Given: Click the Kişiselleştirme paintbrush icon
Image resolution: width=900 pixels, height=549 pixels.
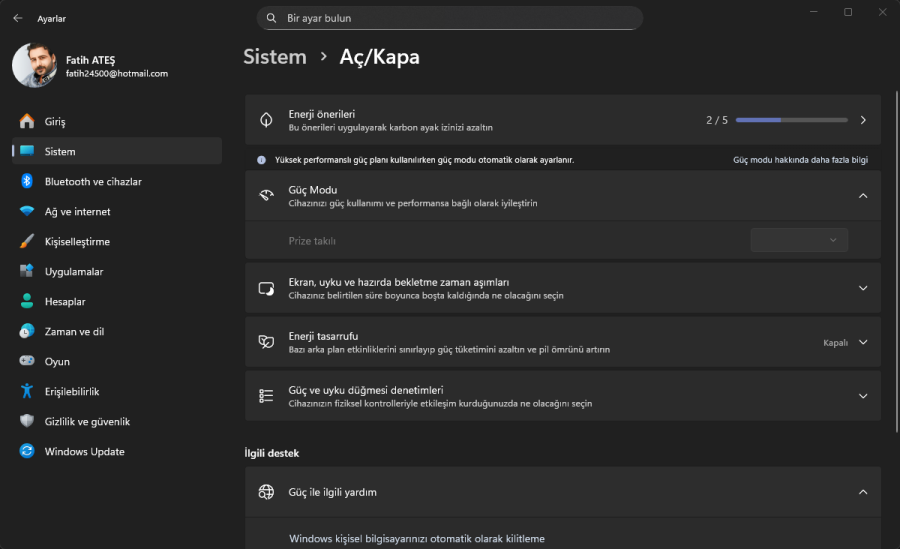Looking at the screenshot, I should point(27,241).
